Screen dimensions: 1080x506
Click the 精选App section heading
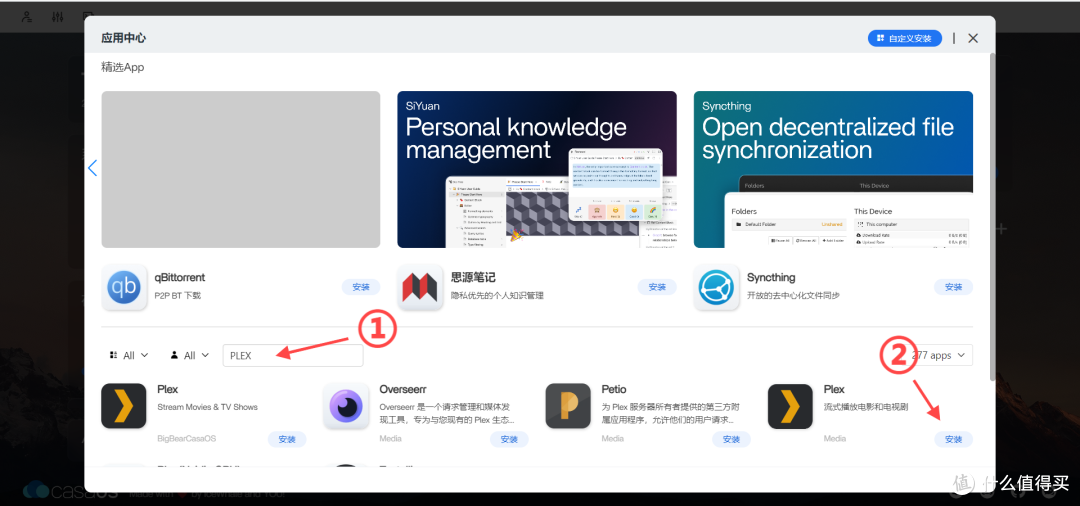[x=123, y=67]
